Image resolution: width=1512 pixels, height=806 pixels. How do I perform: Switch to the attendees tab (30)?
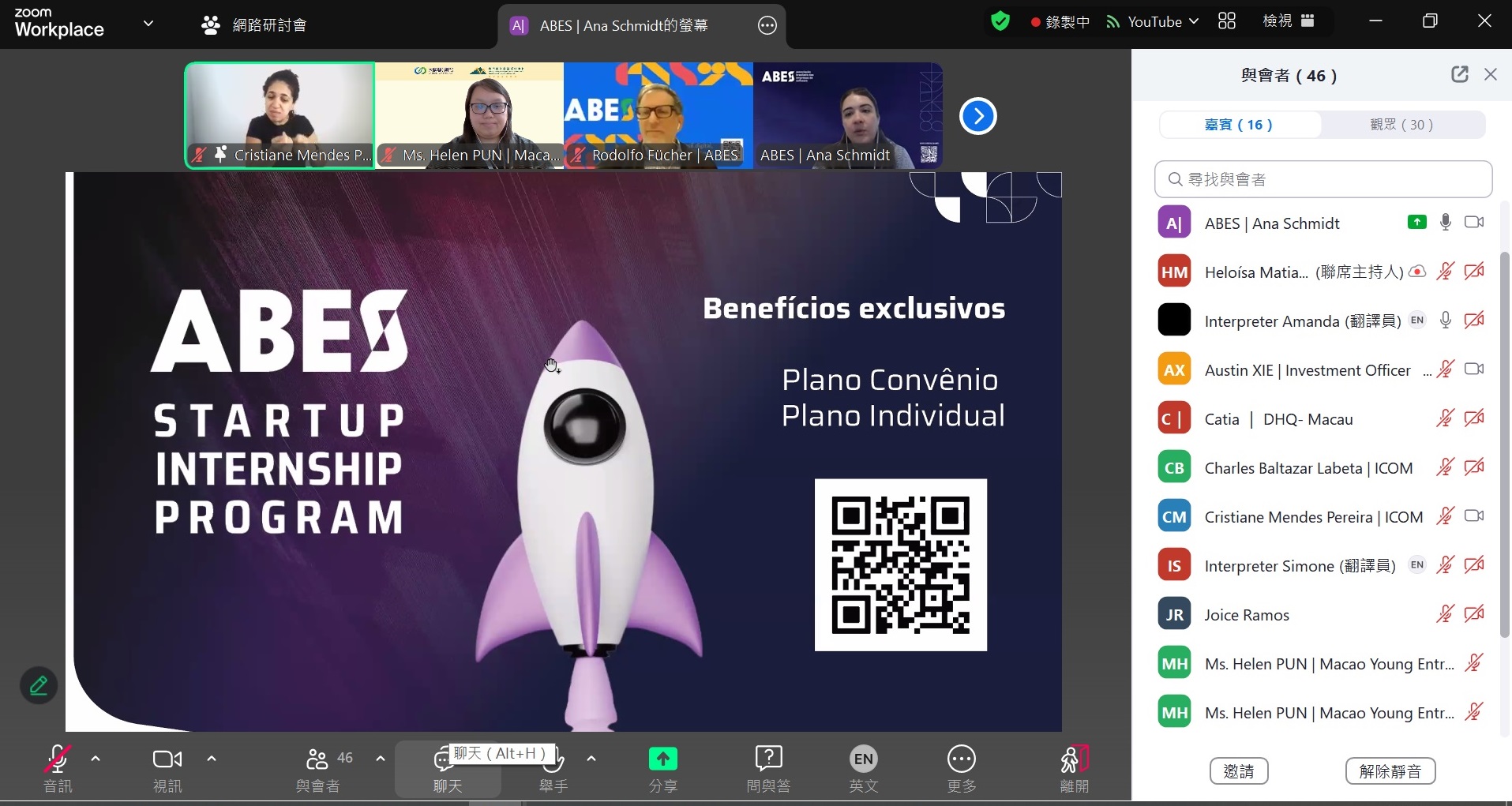pyautogui.click(x=1402, y=125)
